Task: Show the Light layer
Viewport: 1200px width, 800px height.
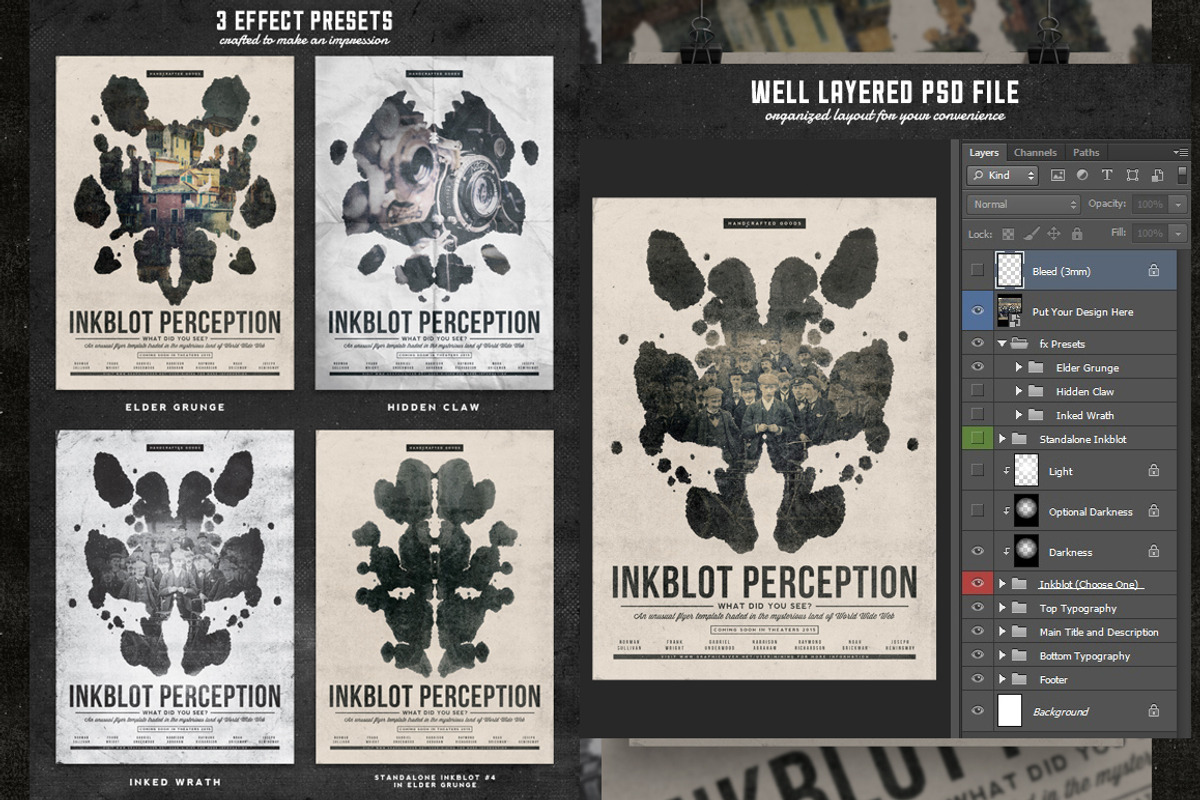Action: click(977, 471)
